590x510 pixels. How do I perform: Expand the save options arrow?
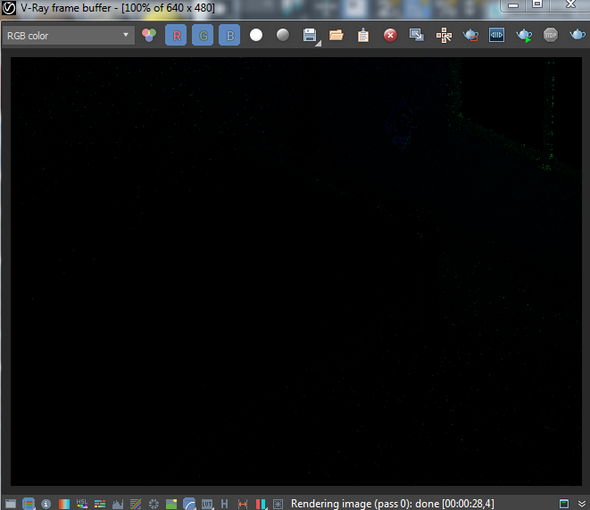[319, 44]
